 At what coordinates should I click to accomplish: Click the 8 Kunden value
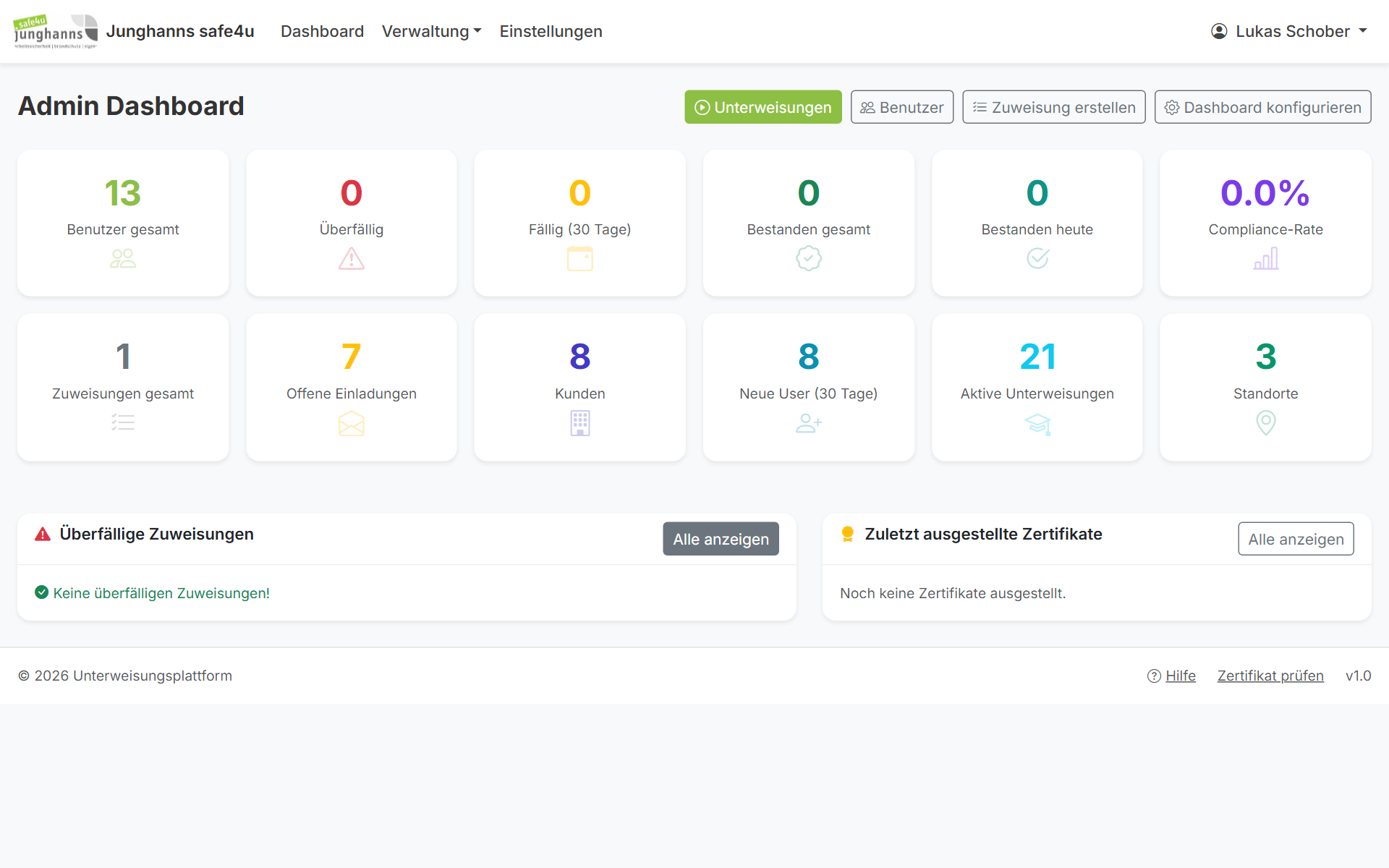(x=580, y=357)
